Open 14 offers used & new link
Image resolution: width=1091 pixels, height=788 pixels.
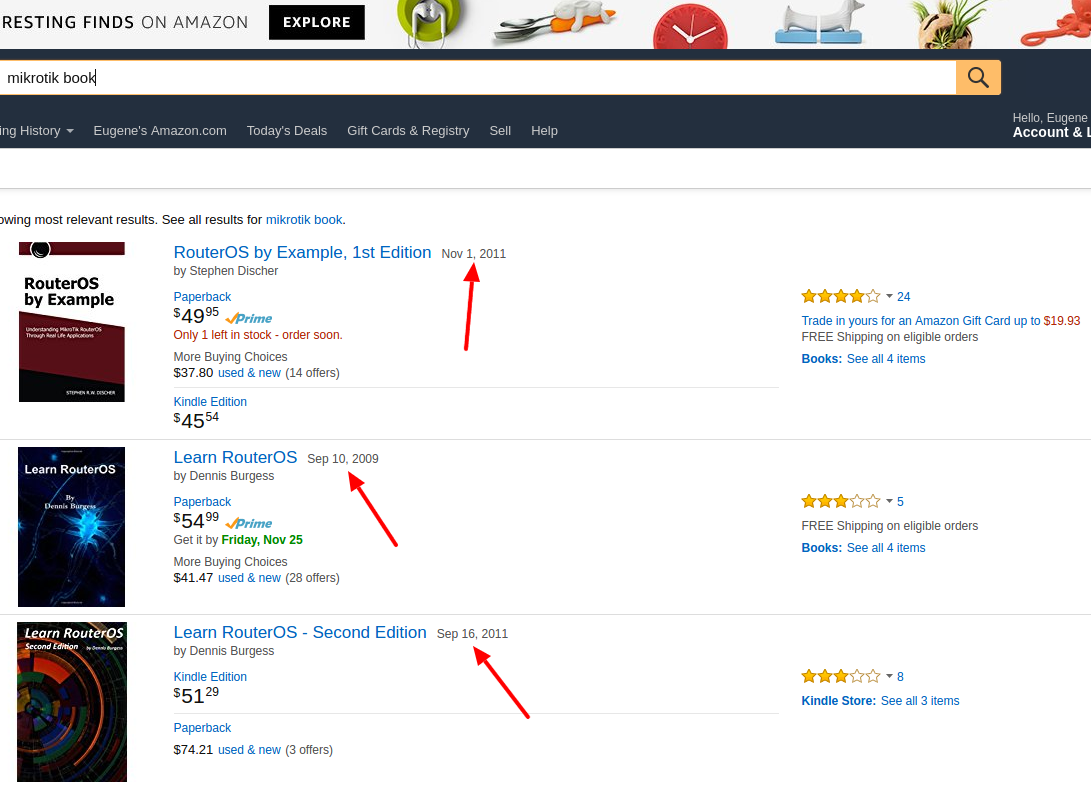[x=249, y=373]
